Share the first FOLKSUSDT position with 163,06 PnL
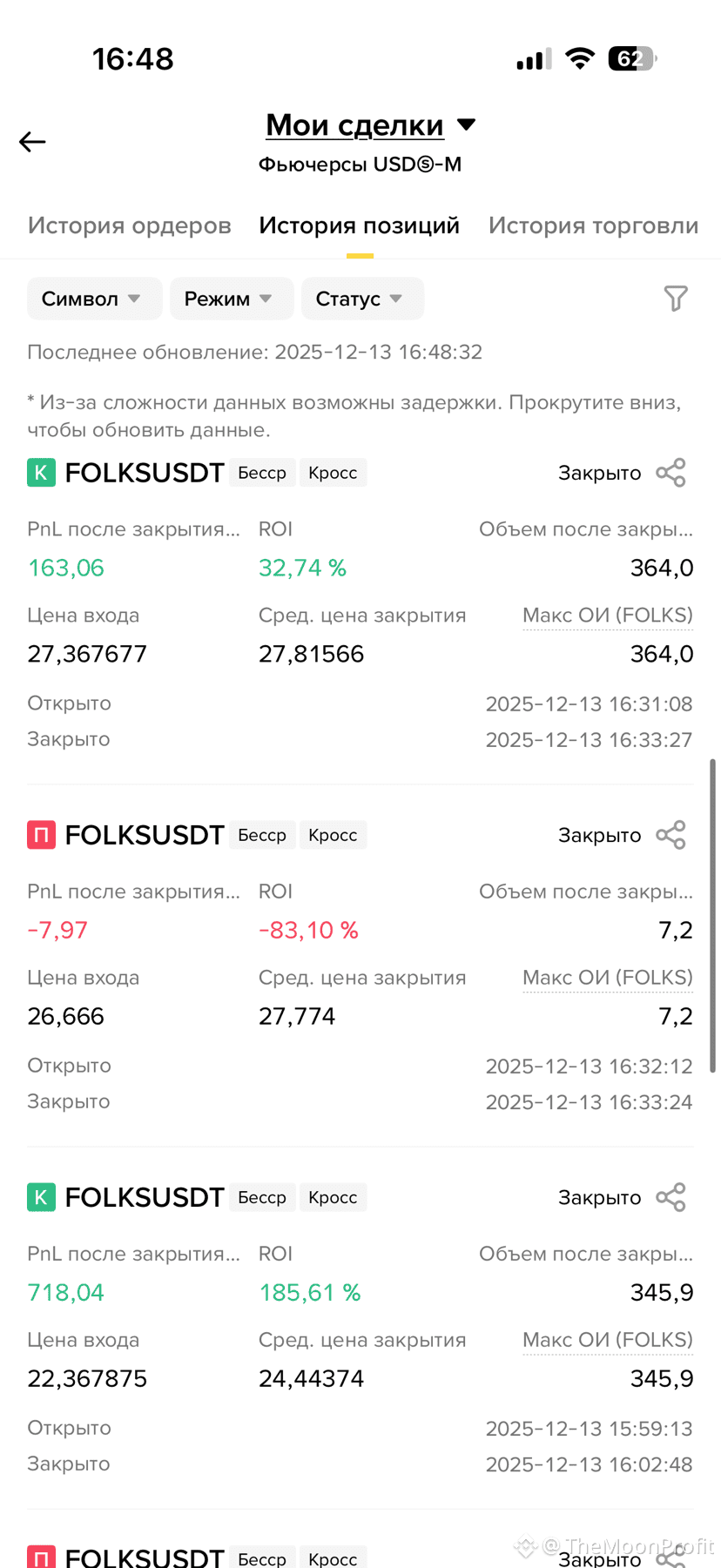 coord(670,473)
